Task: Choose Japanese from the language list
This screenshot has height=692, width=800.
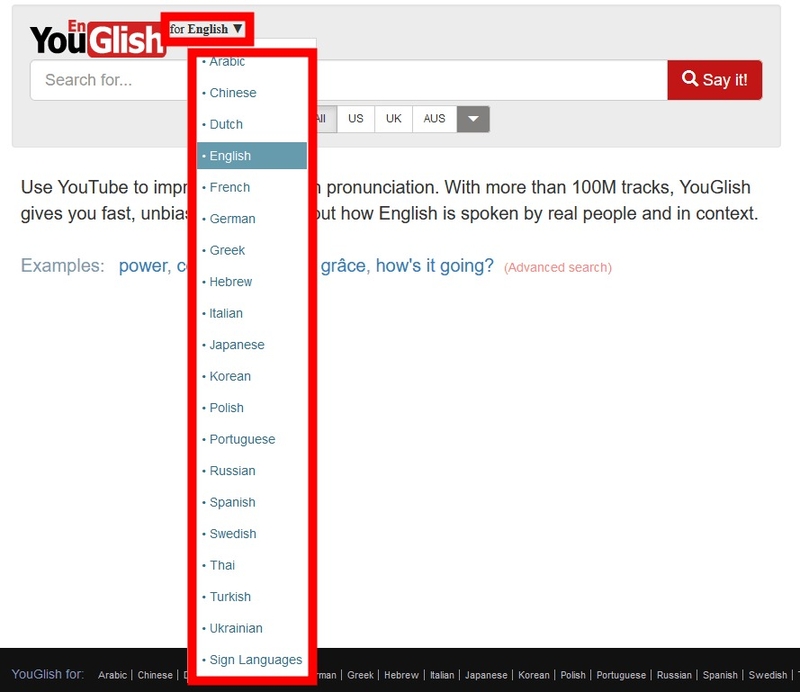Action: tap(235, 344)
